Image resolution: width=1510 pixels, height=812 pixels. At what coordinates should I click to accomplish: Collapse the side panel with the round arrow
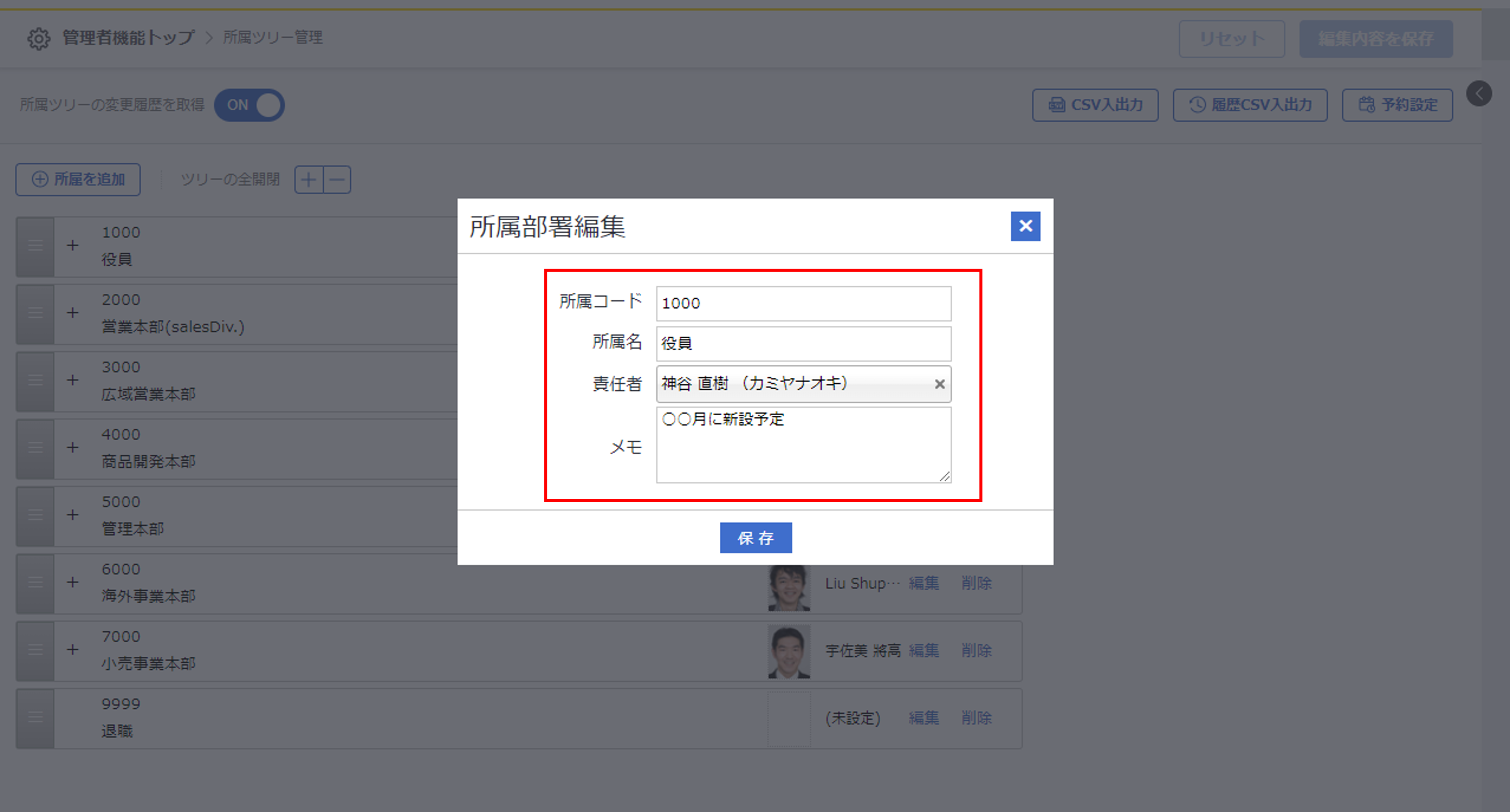pos(1479,94)
